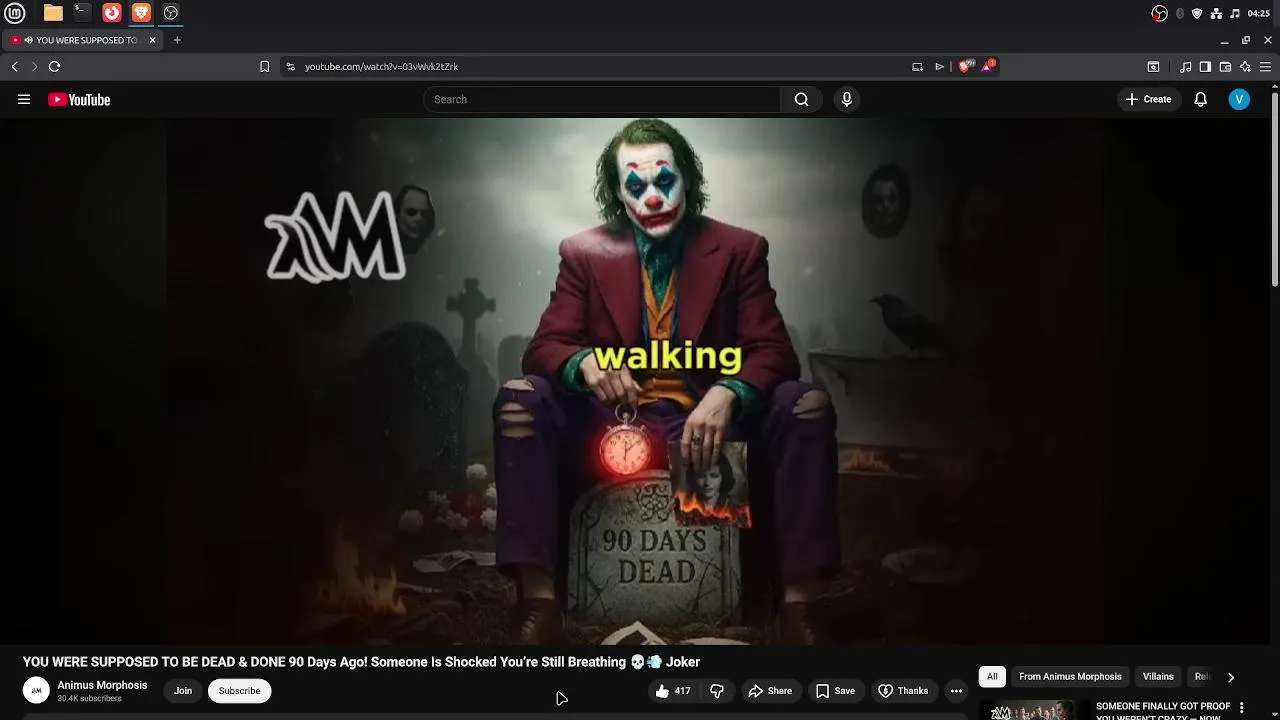Open media playlist music note in toolbar
Screen dimensions: 1280x720
pyautogui.click(x=1185, y=66)
